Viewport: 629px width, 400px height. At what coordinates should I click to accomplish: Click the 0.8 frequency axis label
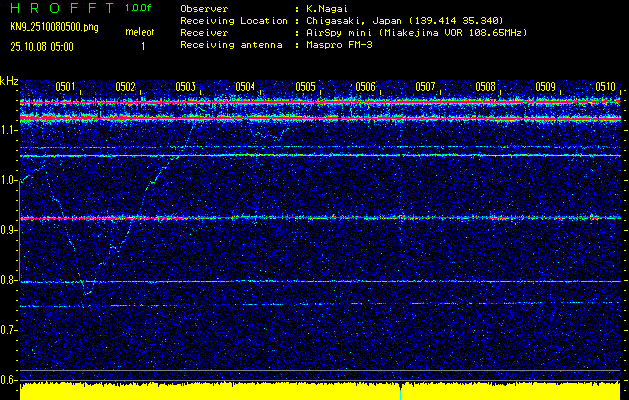9,281
